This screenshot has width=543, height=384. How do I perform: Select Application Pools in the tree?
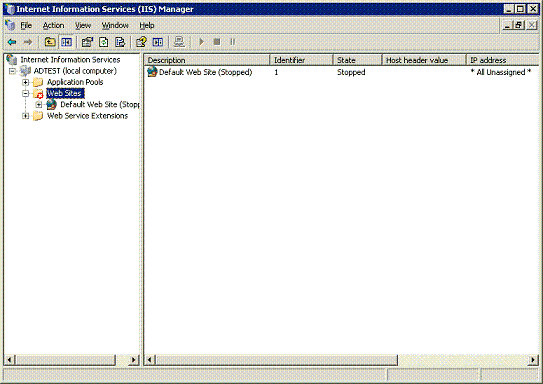click(75, 82)
